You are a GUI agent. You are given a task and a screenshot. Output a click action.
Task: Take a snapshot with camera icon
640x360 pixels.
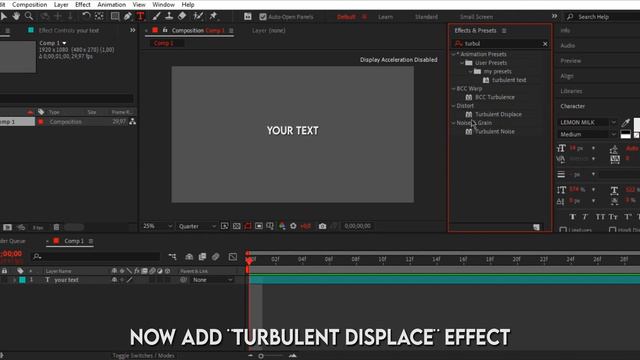click(322, 226)
